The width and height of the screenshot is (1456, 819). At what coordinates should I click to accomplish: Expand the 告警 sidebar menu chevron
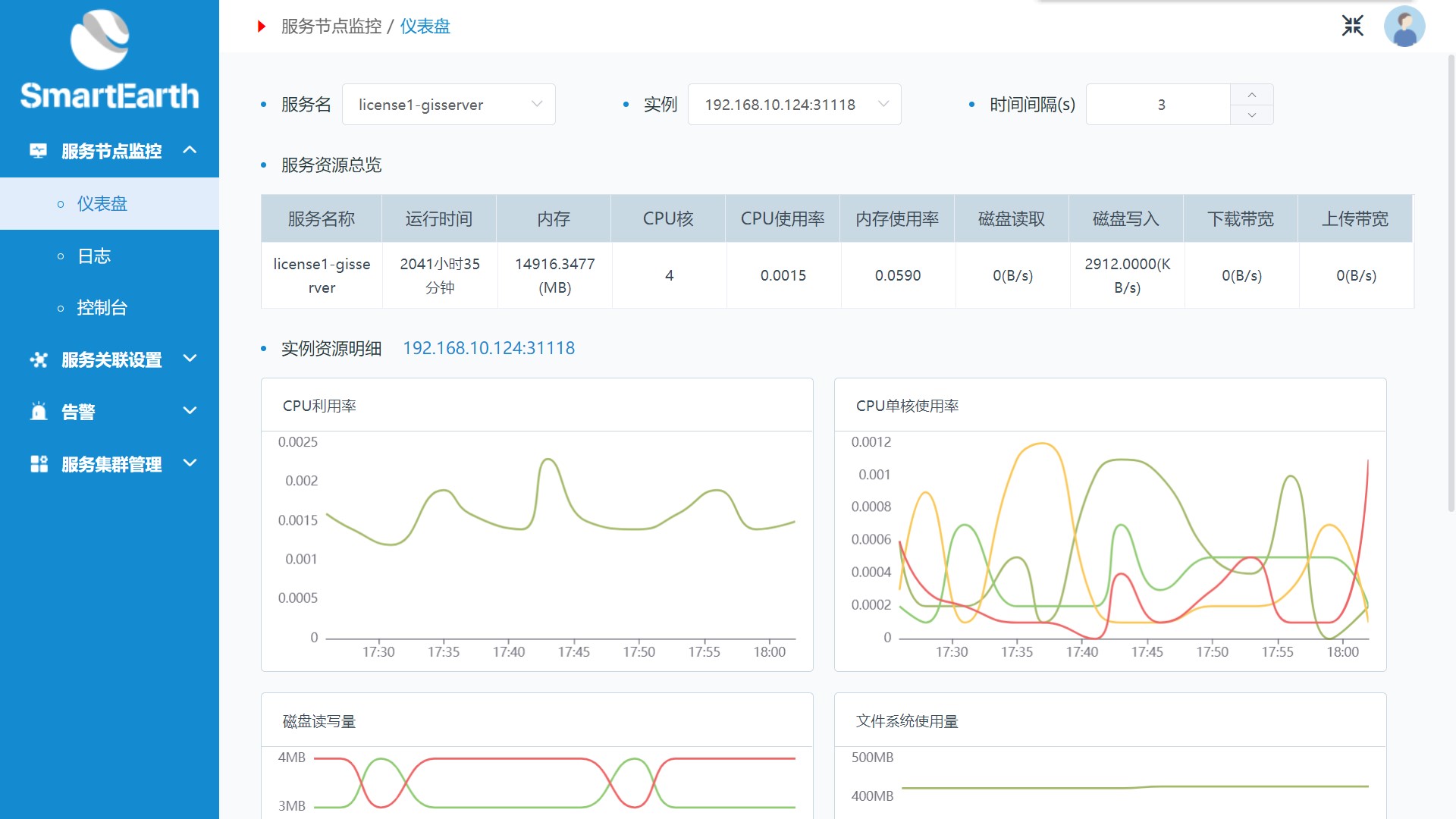pyautogui.click(x=190, y=411)
